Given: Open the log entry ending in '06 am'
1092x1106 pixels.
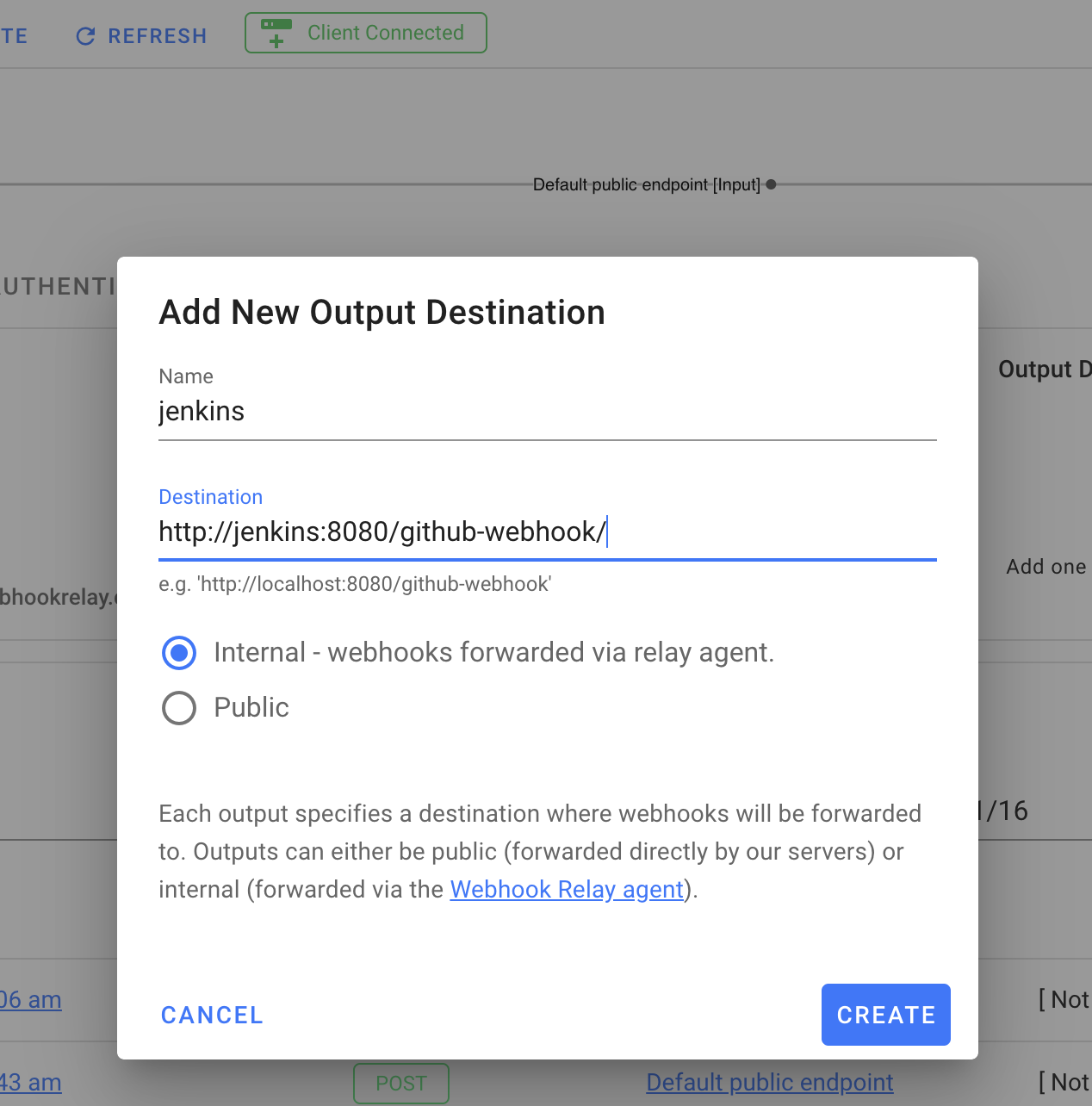Looking at the screenshot, I should point(31,1000).
